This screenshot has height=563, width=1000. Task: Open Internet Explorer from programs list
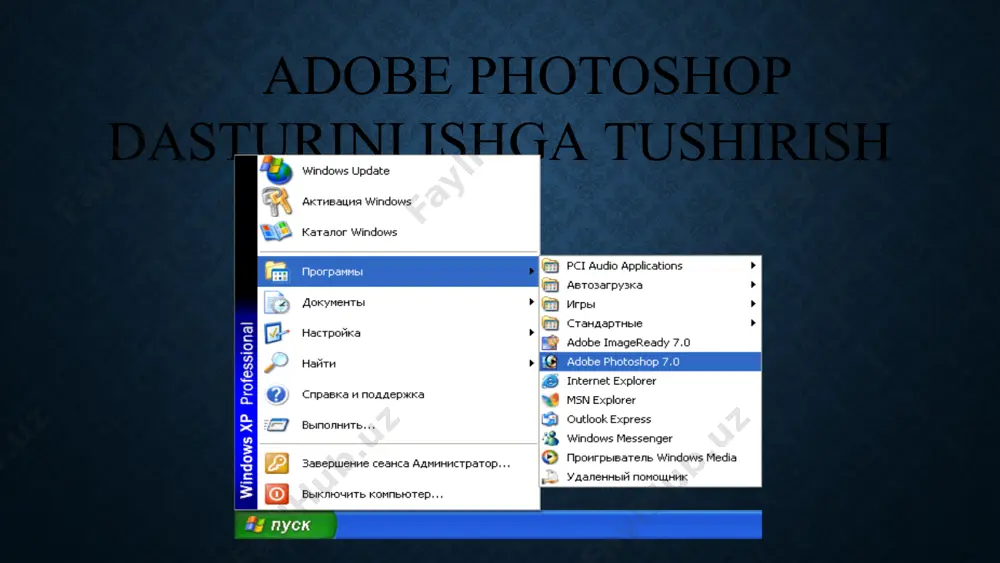651,381
